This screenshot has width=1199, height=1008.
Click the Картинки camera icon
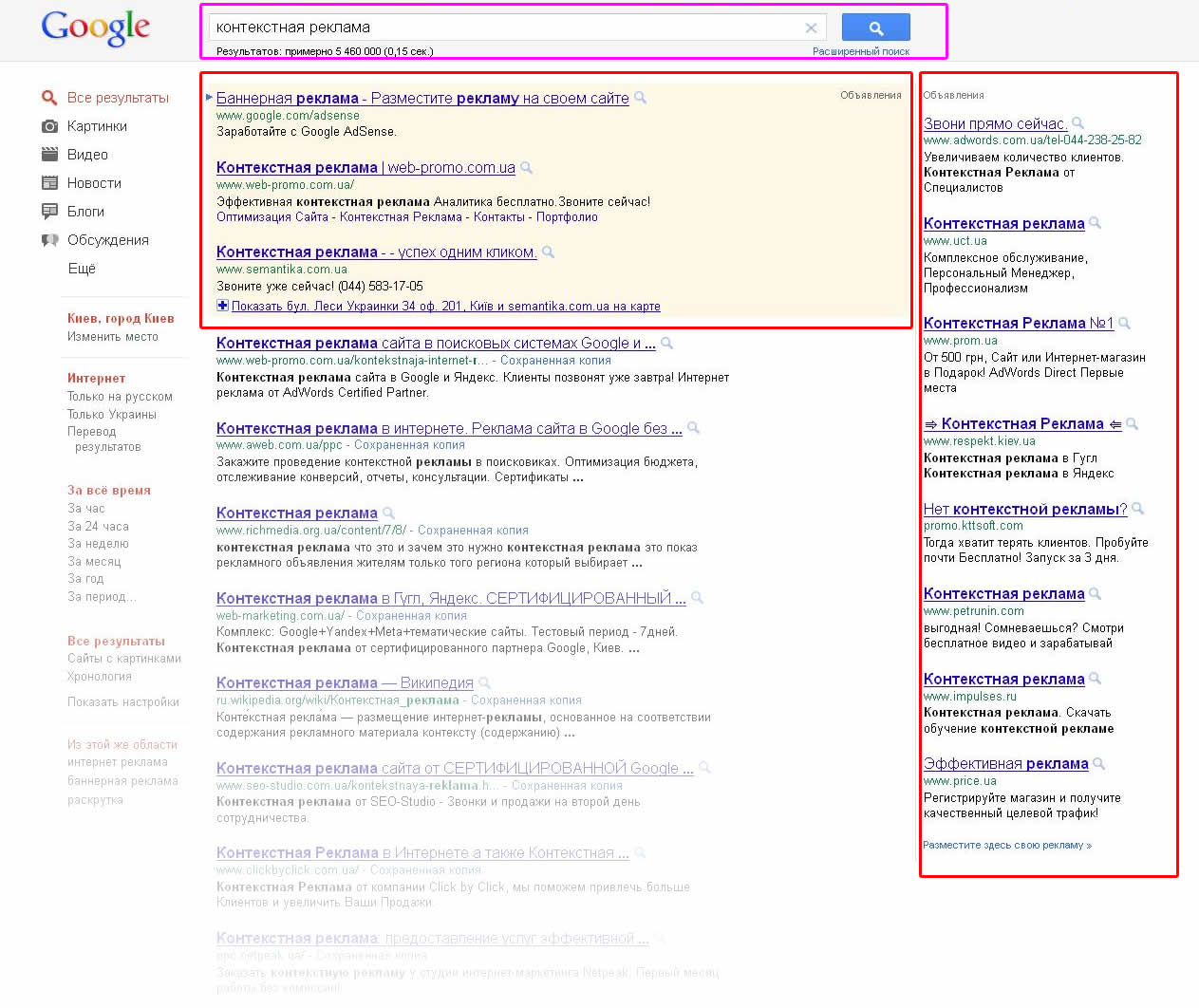click(49, 126)
